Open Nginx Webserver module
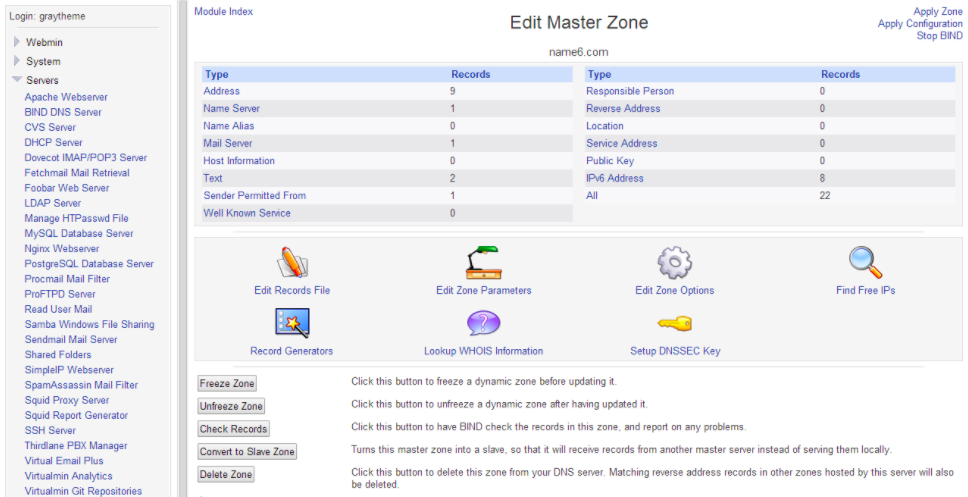 click(62, 248)
